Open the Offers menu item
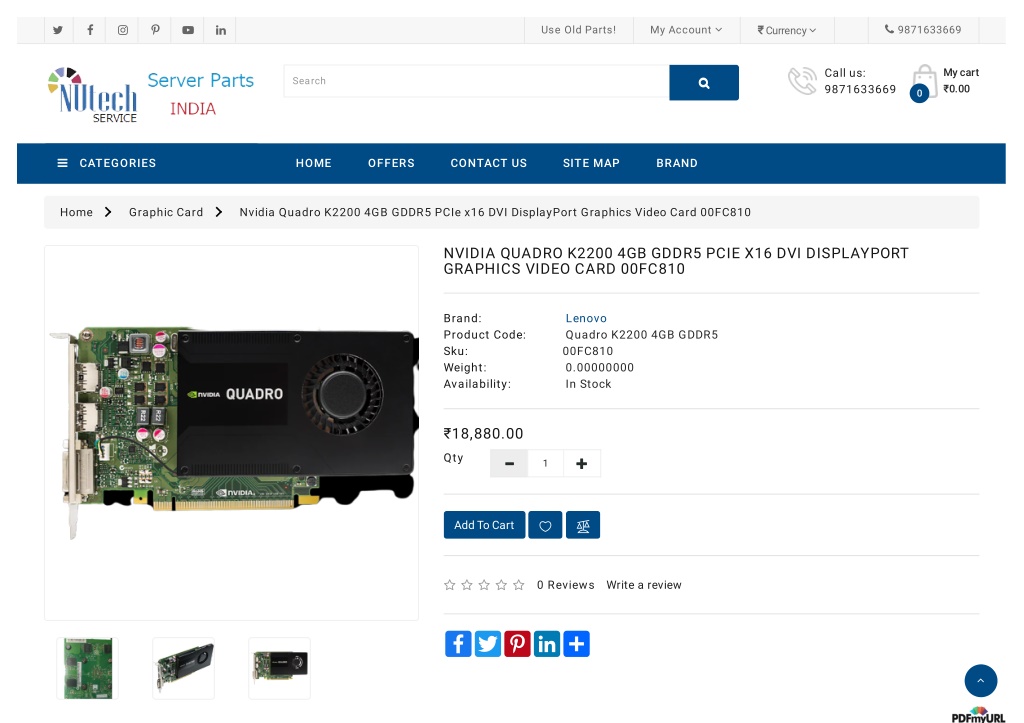The width and height of the screenshot is (1024, 723). (x=391, y=163)
